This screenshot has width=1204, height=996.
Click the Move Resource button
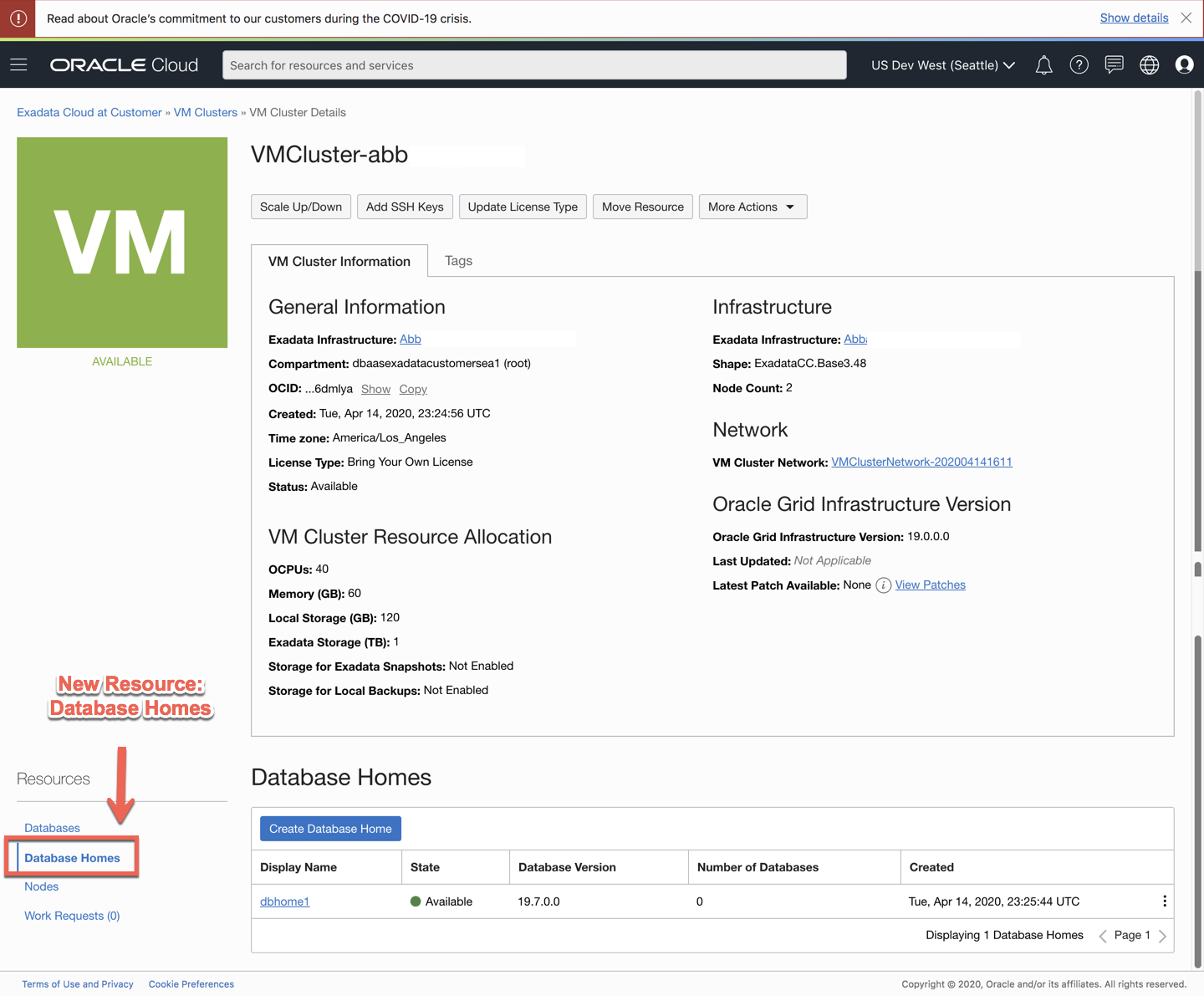[643, 207]
